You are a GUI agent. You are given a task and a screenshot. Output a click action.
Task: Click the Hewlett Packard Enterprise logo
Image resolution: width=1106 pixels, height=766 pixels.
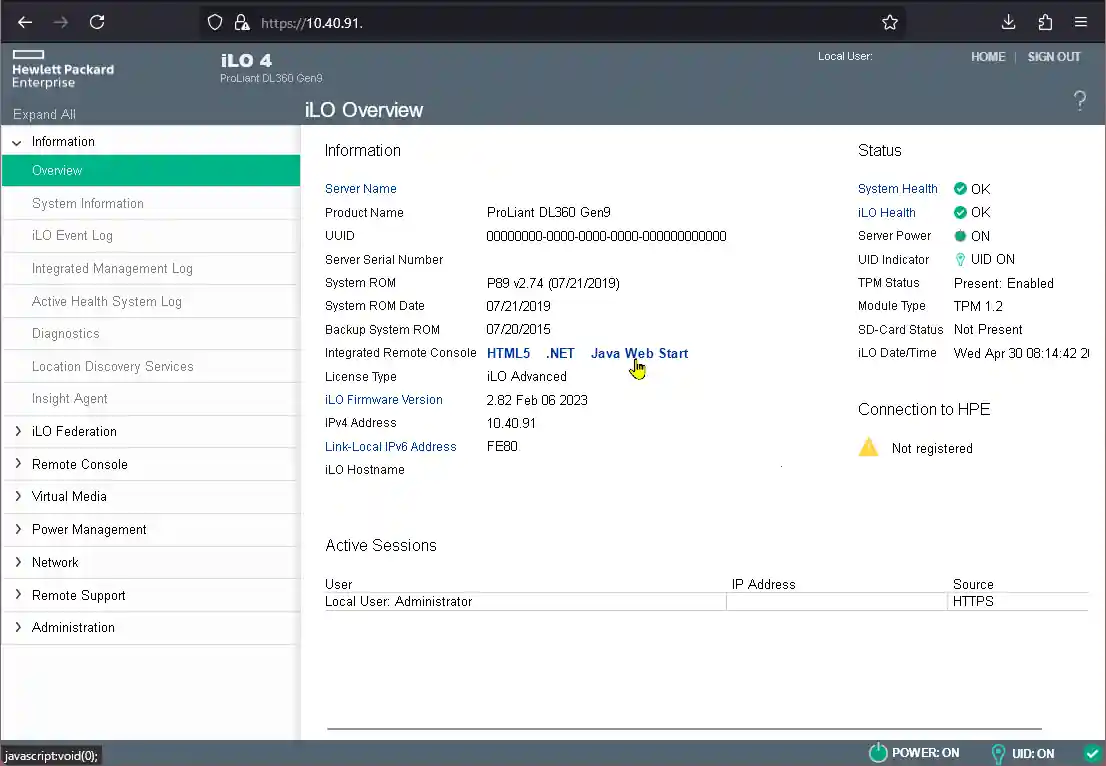point(63,69)
